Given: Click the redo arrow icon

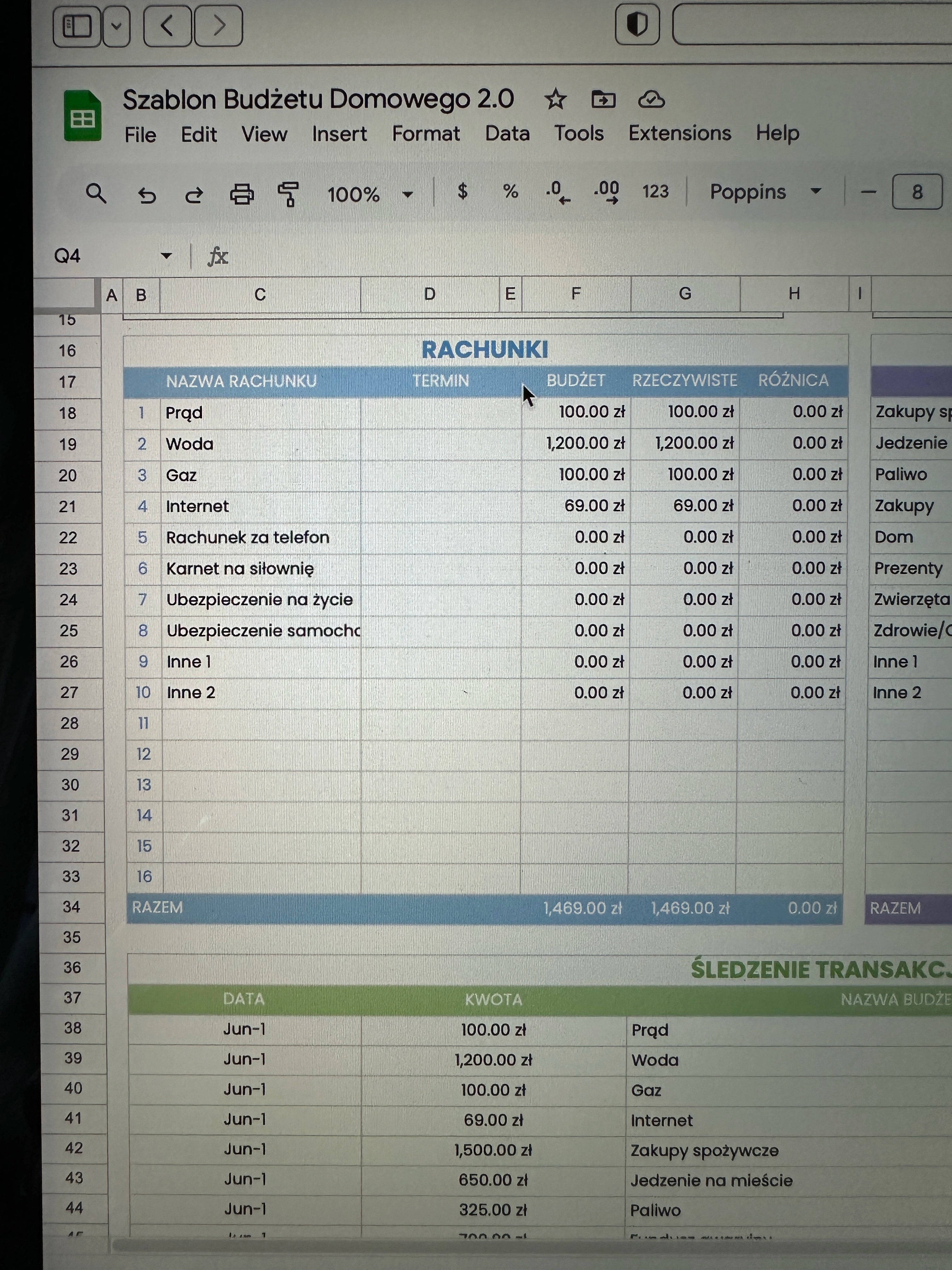Looking at the screenshot, I should (x=194, y=195).
